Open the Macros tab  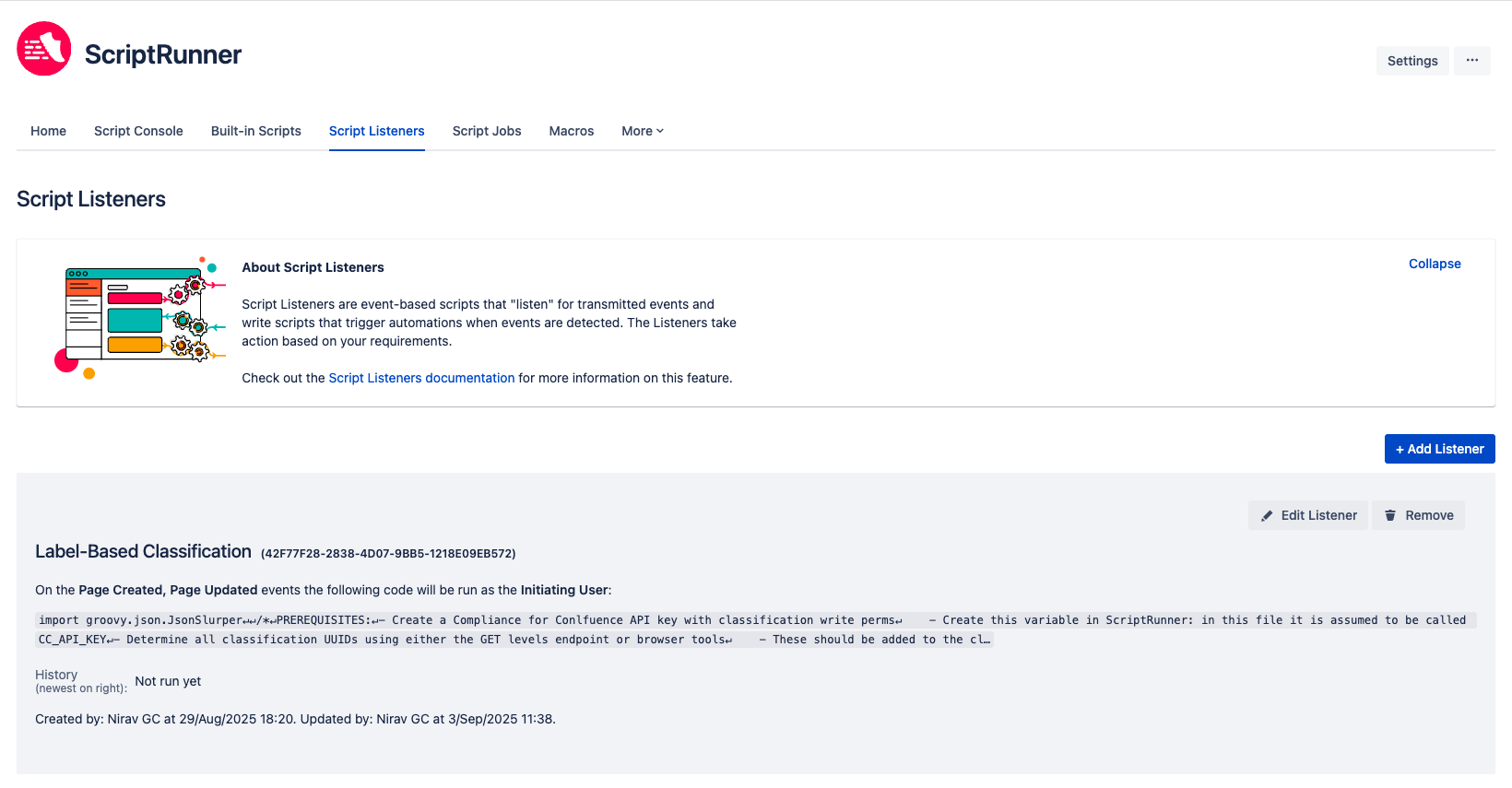(x=571, y=131)
